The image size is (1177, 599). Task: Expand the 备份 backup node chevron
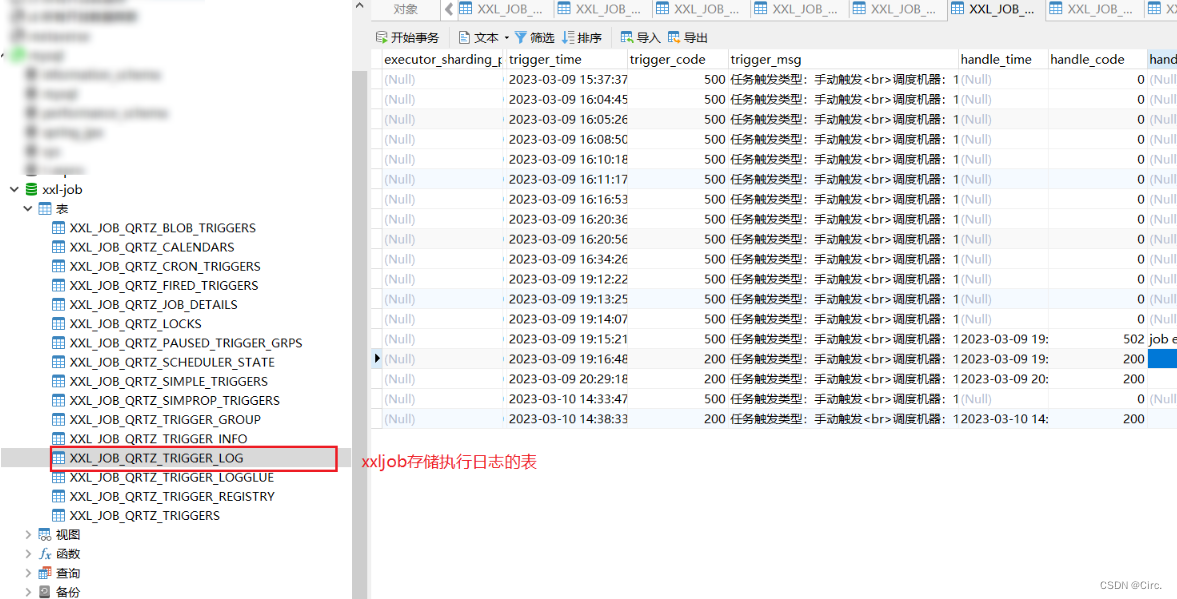[28, 592]
